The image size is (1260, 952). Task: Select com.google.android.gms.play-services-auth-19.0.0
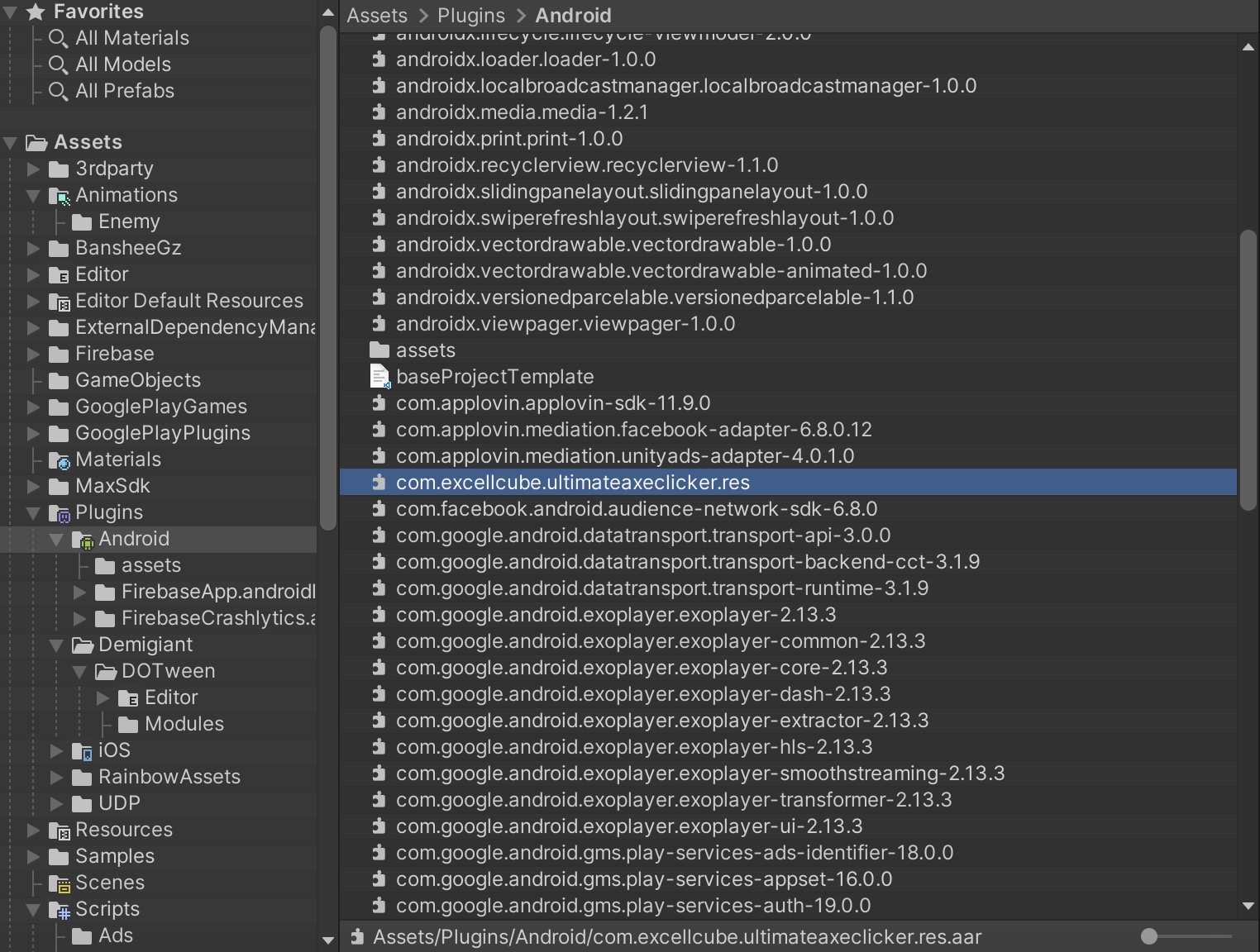pyautogui.click(x=788, y=906)
